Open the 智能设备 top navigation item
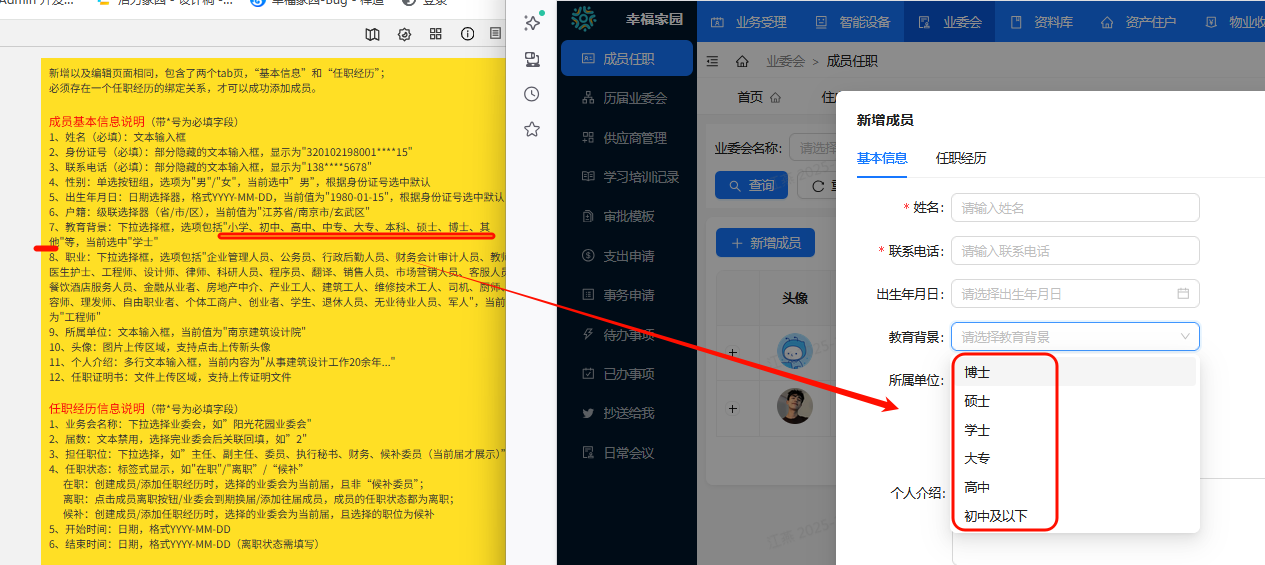 (852, 21)
